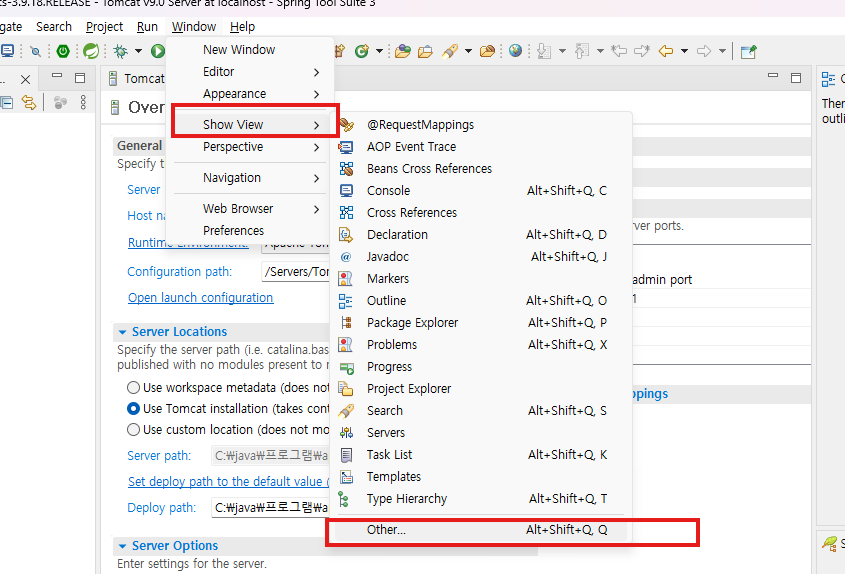Open Package Explorer view
The width and height of the screenshot is (845, 574).
[x=480, y=323]
